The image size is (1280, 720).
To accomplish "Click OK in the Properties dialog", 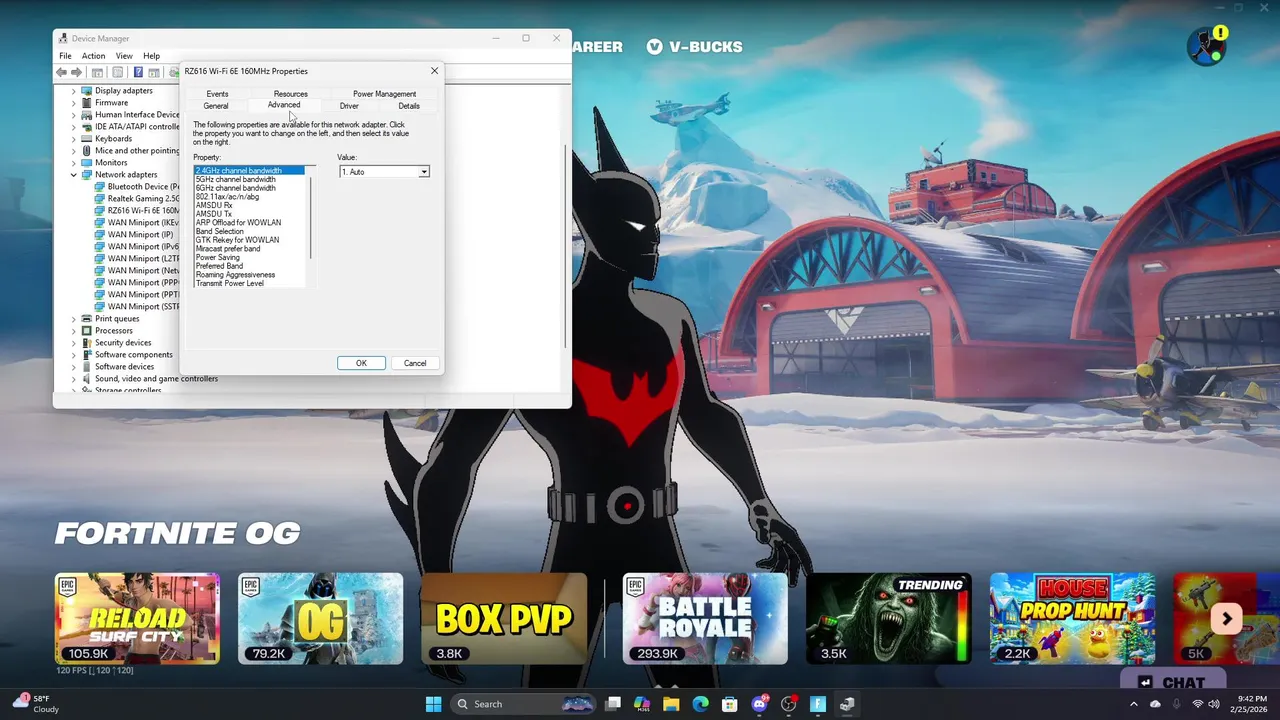I will pos(361,363).
